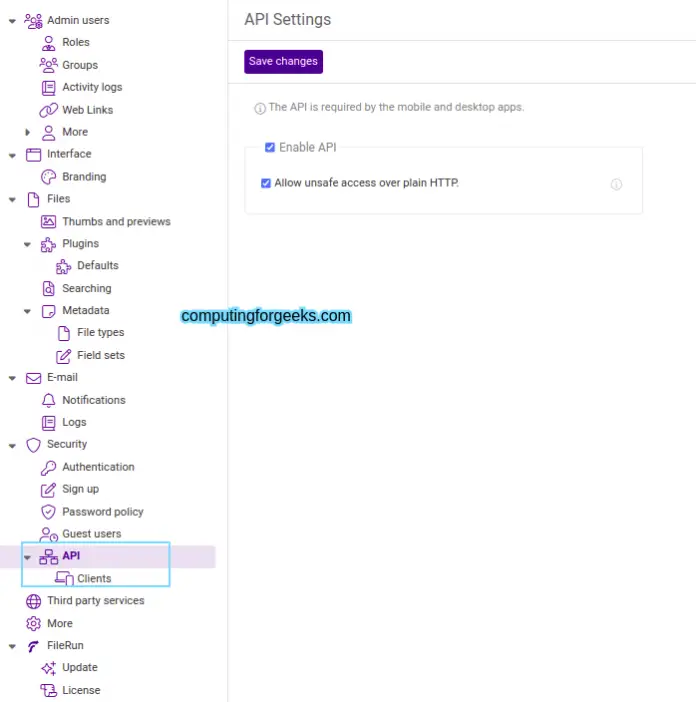Click the Web Links chain icon
696x702 pixels.
click(x=48, y=110)
